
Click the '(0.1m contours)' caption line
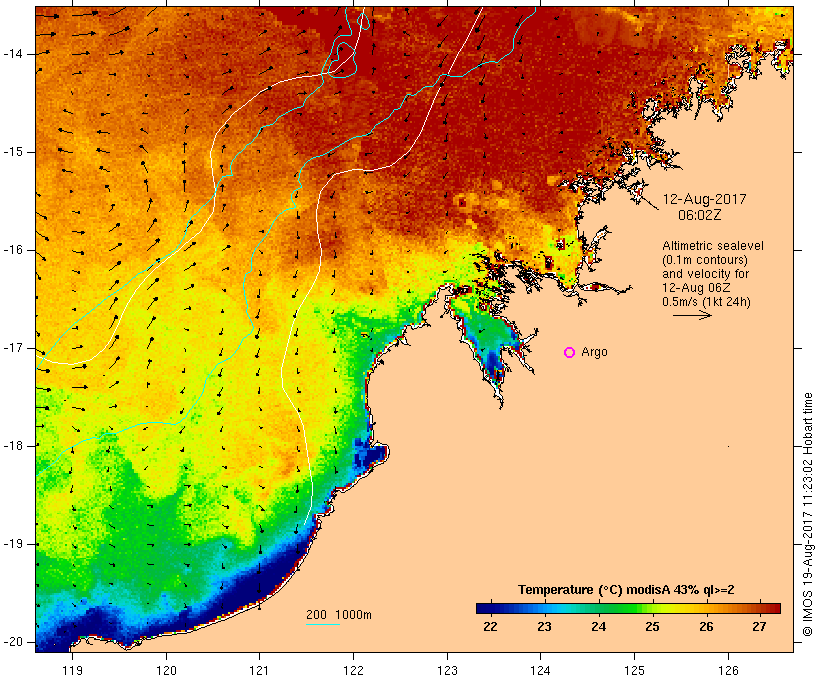tap(705, 260)
